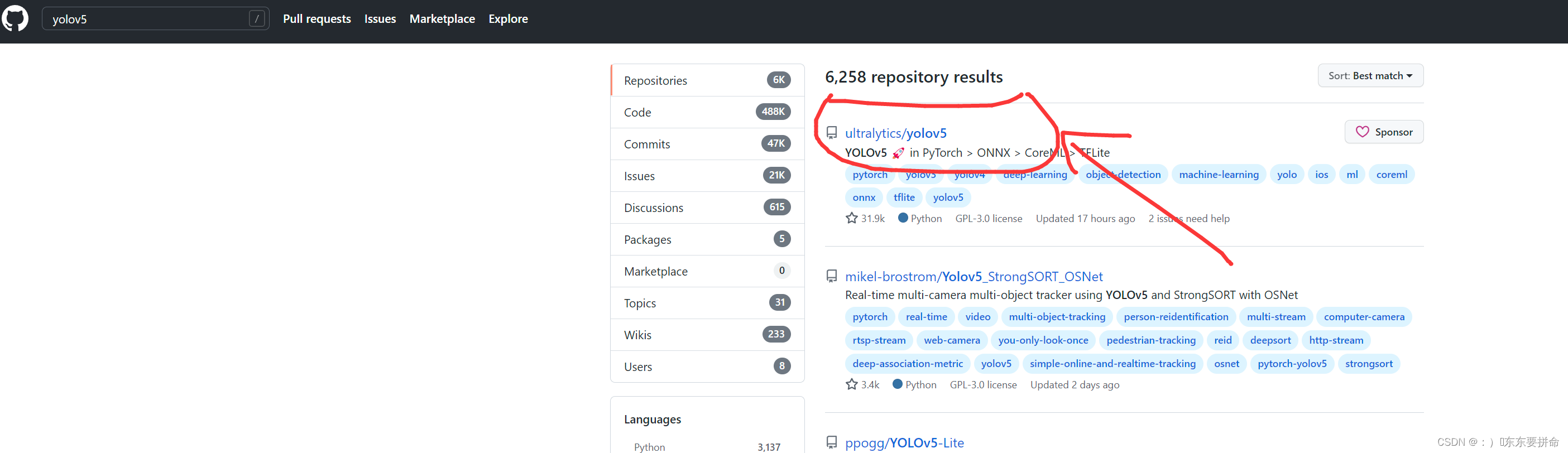This screenshot has height=453, width=1568.
Task: Click person-reidentification topic tag
Action: [1176, 317]
